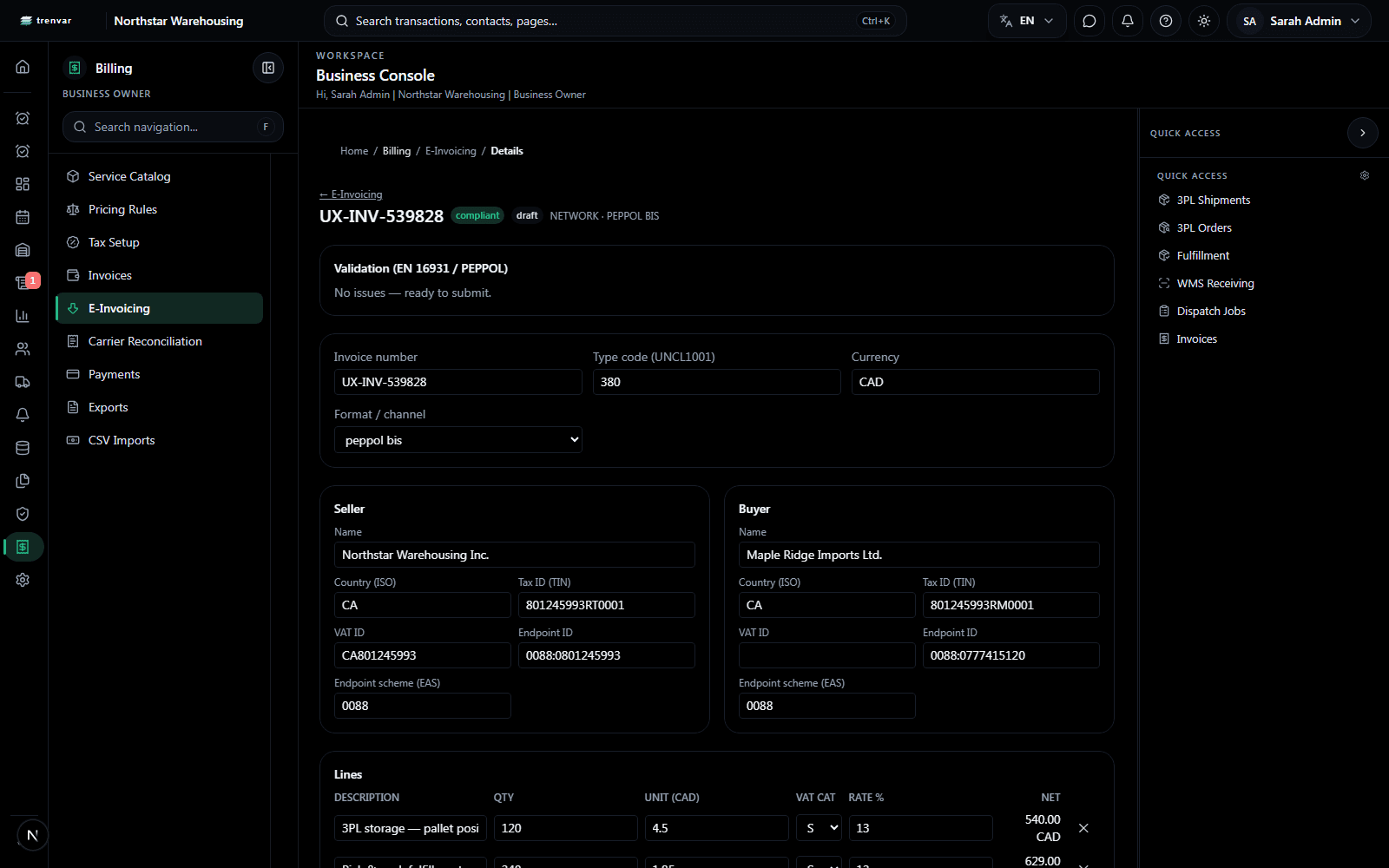1389x868 pixels.
Task: Open Exports in Billing menu
Action: [x=159, y=407]
